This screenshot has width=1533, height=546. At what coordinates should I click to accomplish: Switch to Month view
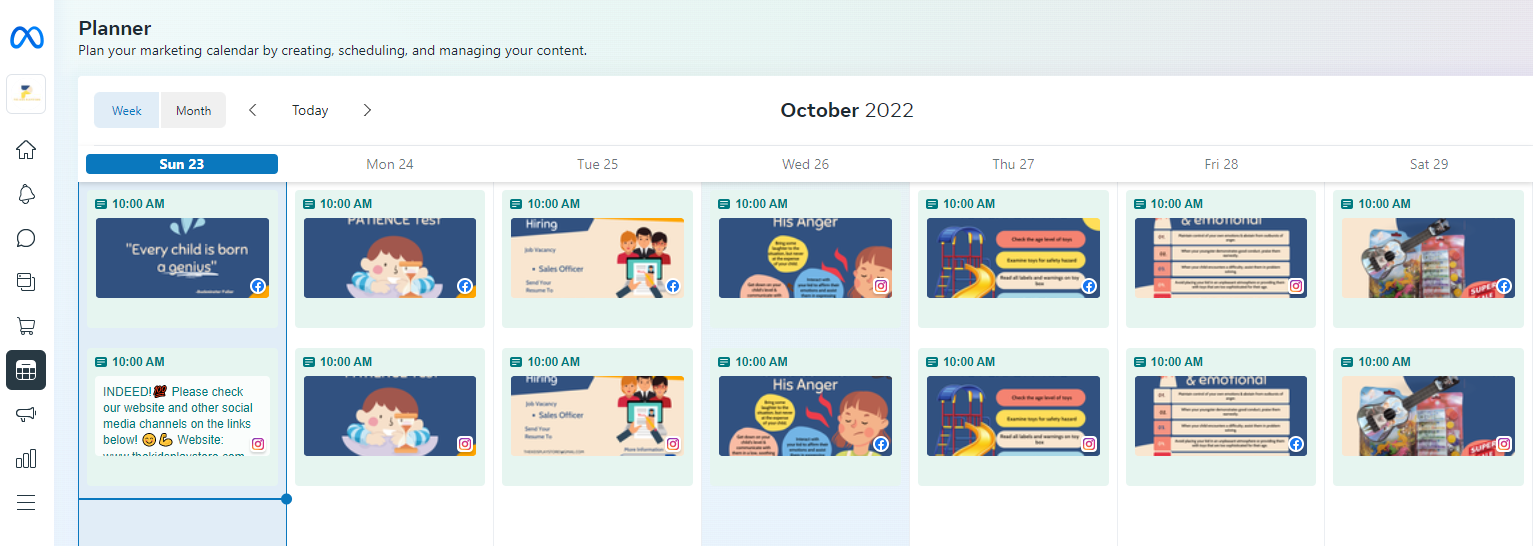[193, 110]
